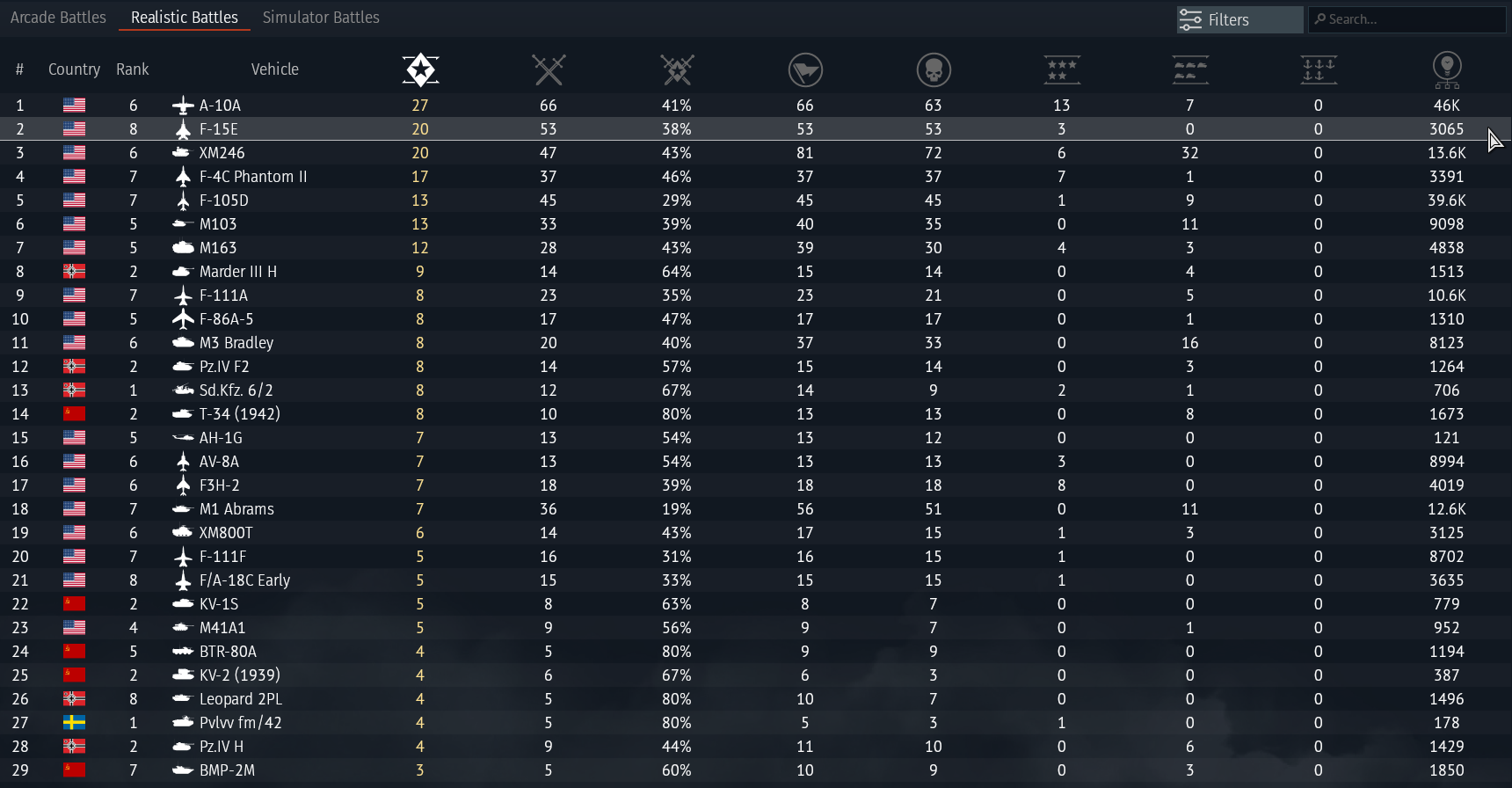Click the BTR-80A vehicle icon
The width and height of the screenshot is (1512, 788).
(183, 651)
